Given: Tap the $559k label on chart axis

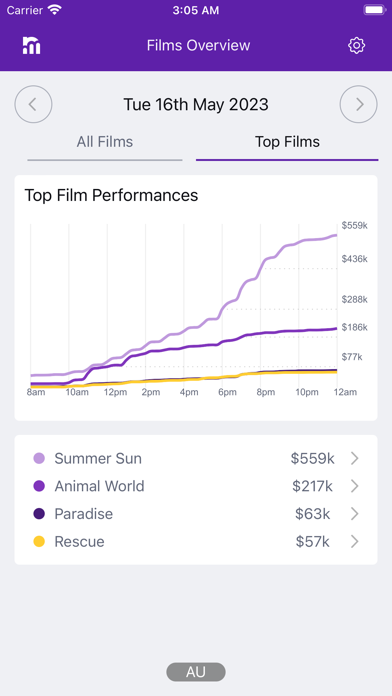Looking at the screenshot, I should 354,226.
